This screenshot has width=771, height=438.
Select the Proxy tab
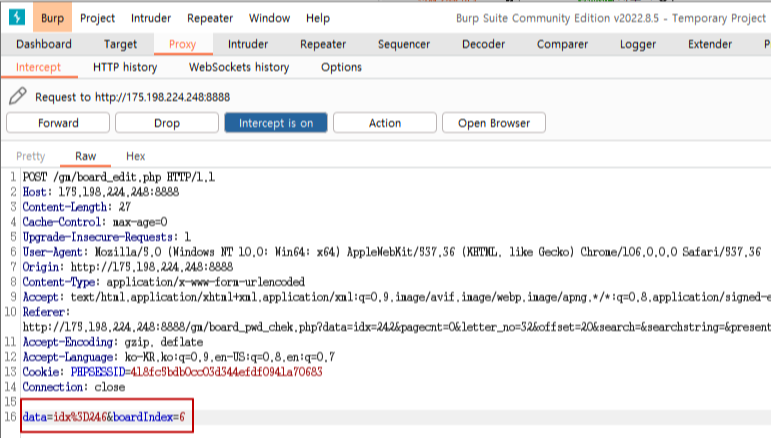pyautogui.click(x=182, y=44)
